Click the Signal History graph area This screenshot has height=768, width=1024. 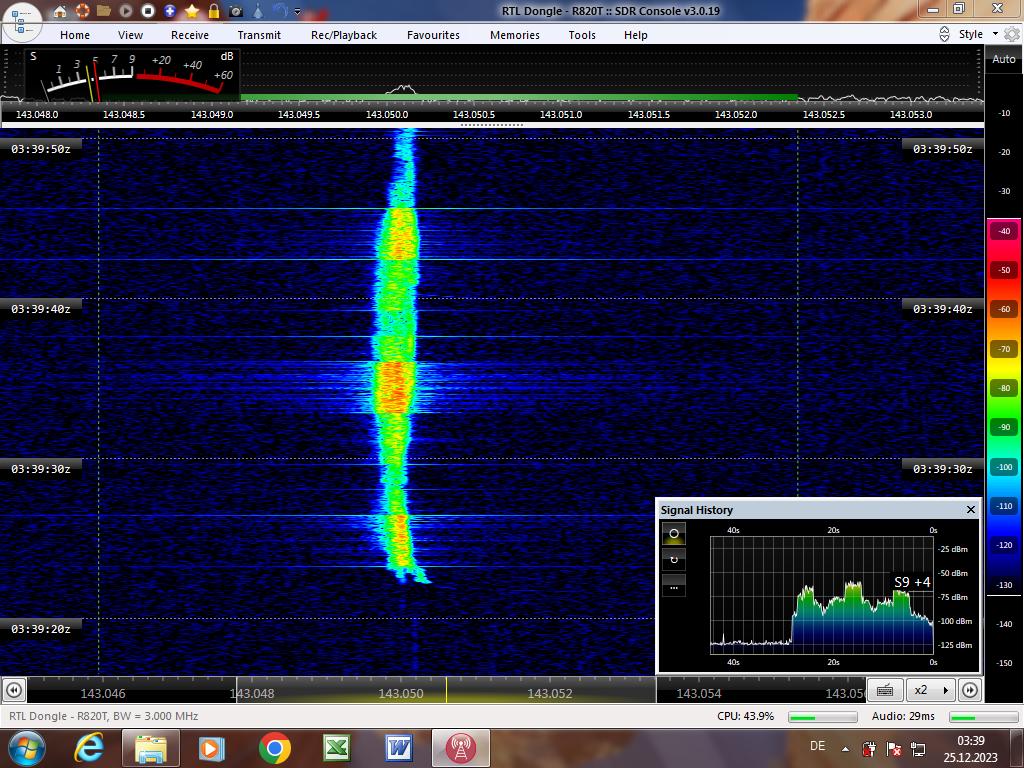pos(822,595)
